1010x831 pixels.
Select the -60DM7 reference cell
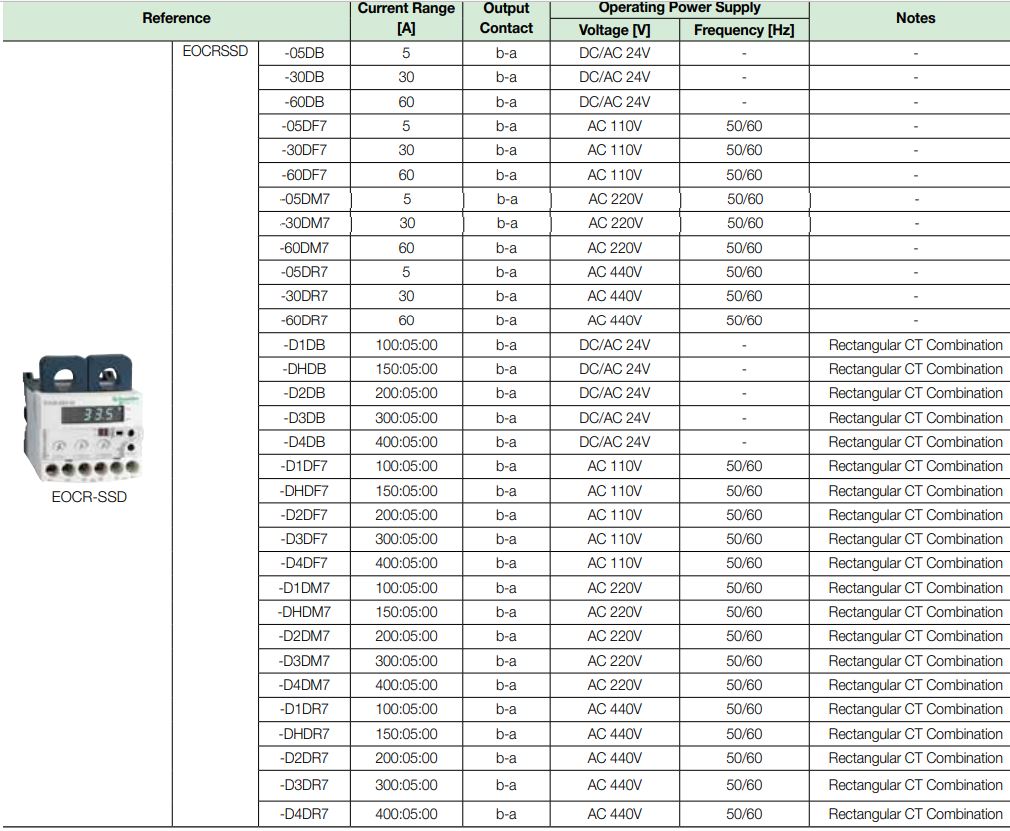coord(304,247)
